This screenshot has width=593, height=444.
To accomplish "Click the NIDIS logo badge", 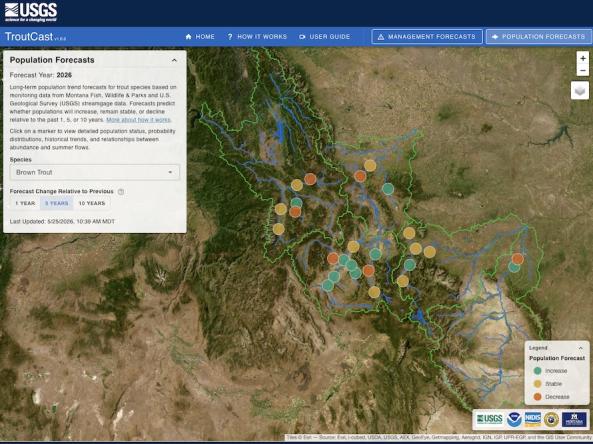I will 532,419.
